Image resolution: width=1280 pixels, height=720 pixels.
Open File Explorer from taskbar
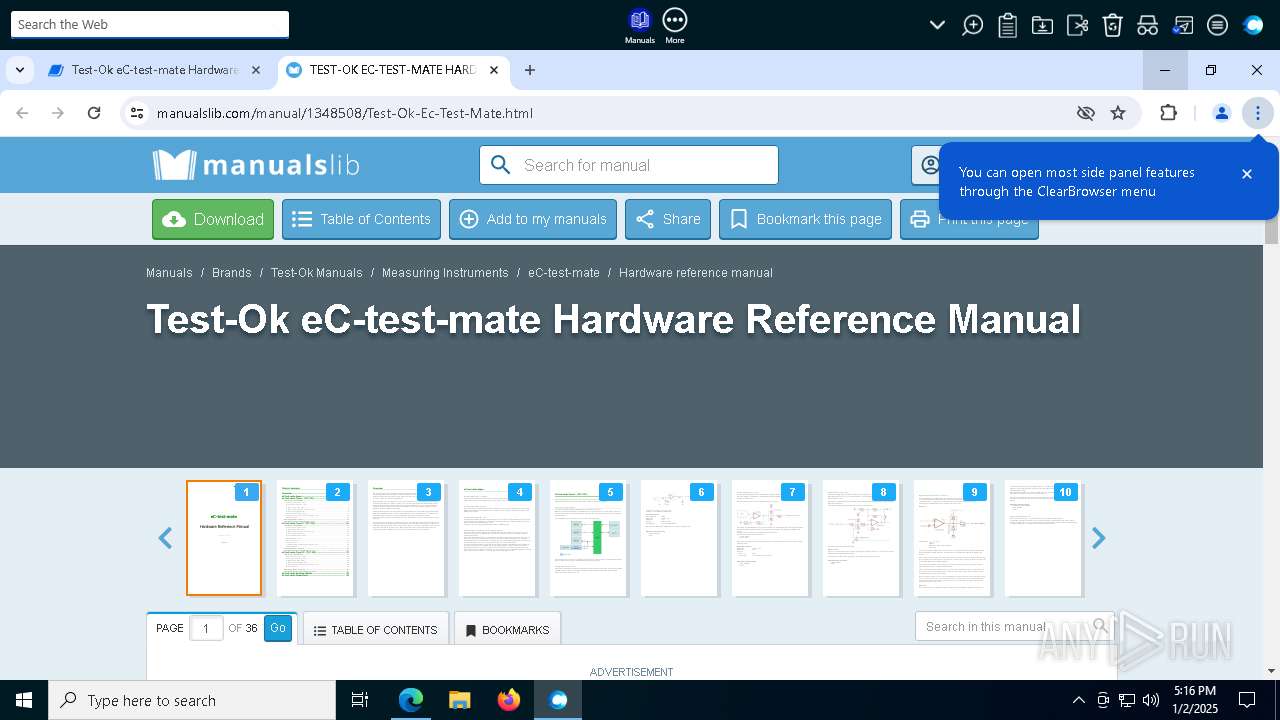click(459, 700)
